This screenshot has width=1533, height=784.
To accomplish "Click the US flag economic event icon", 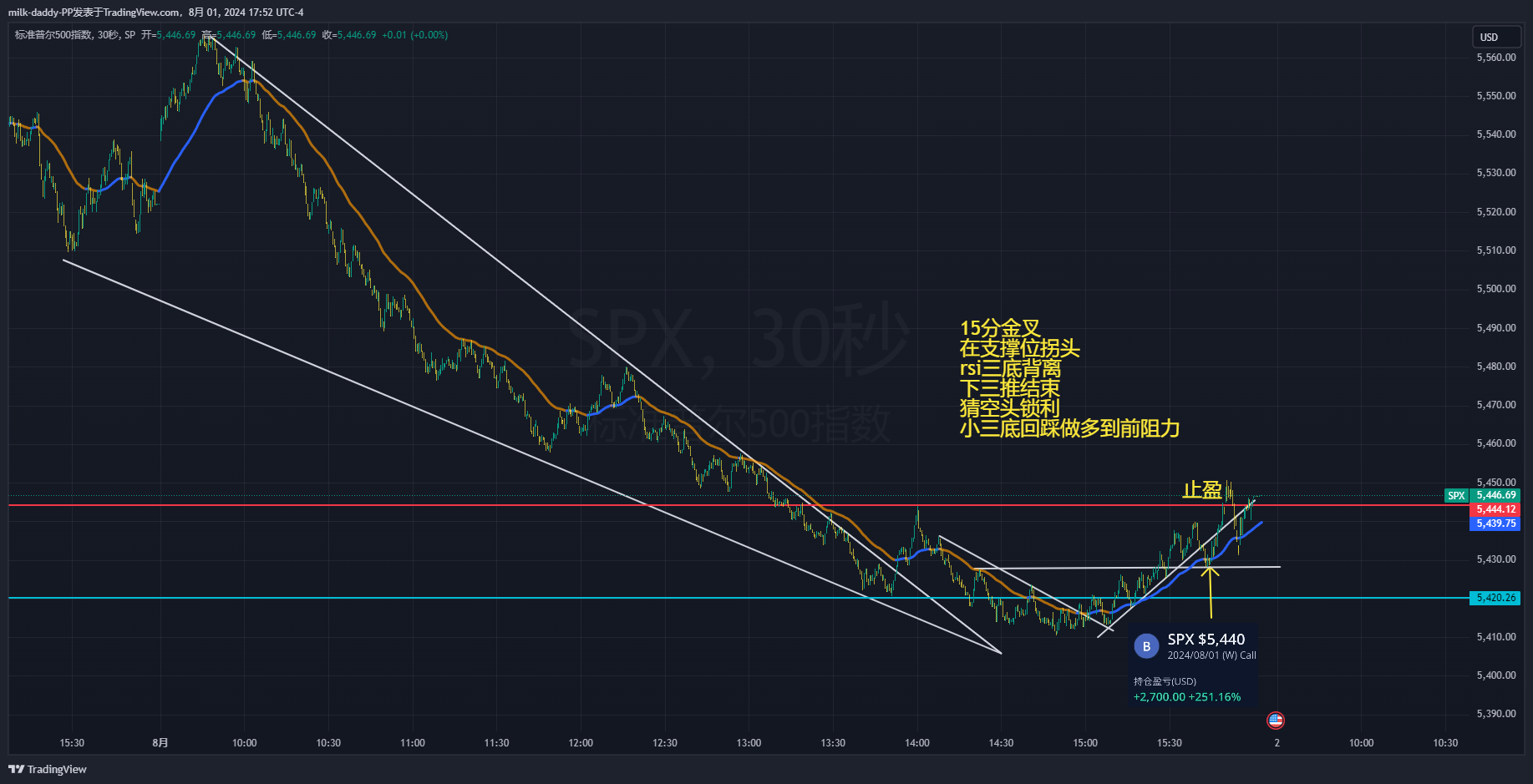I will [x=1275, y=720].
